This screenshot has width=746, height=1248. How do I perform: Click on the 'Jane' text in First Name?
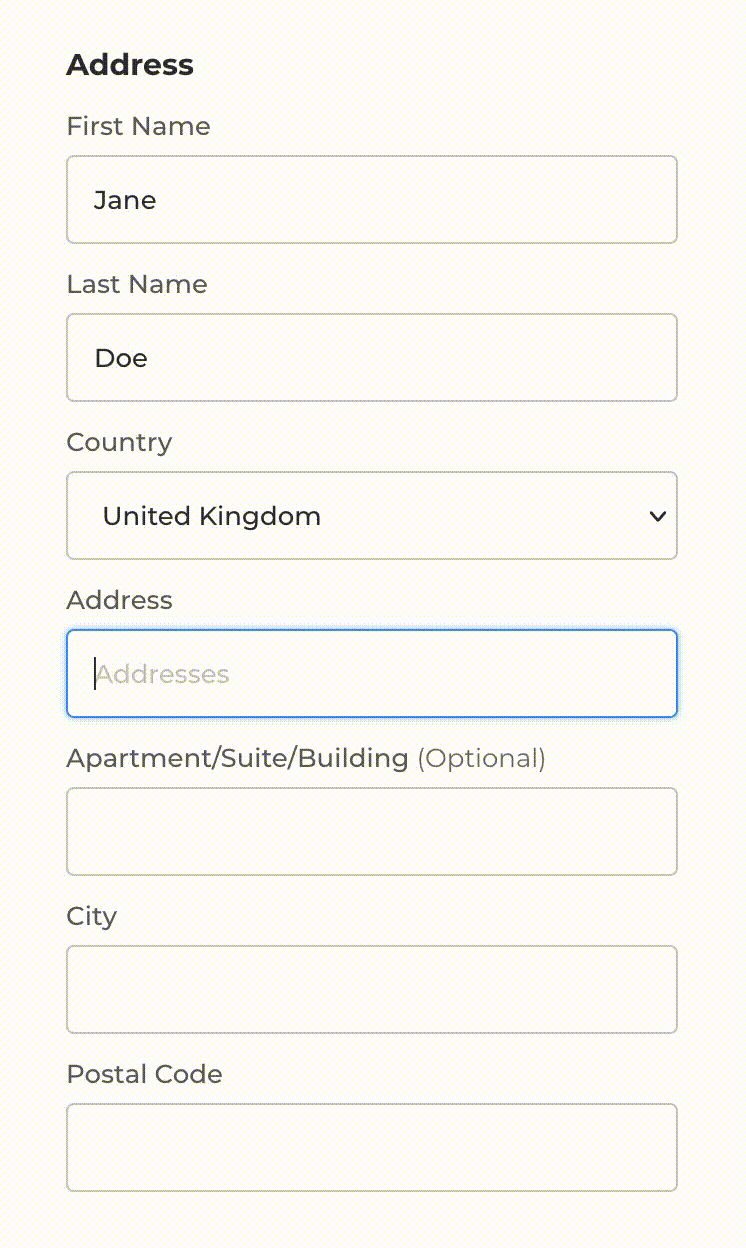[125, 200]
